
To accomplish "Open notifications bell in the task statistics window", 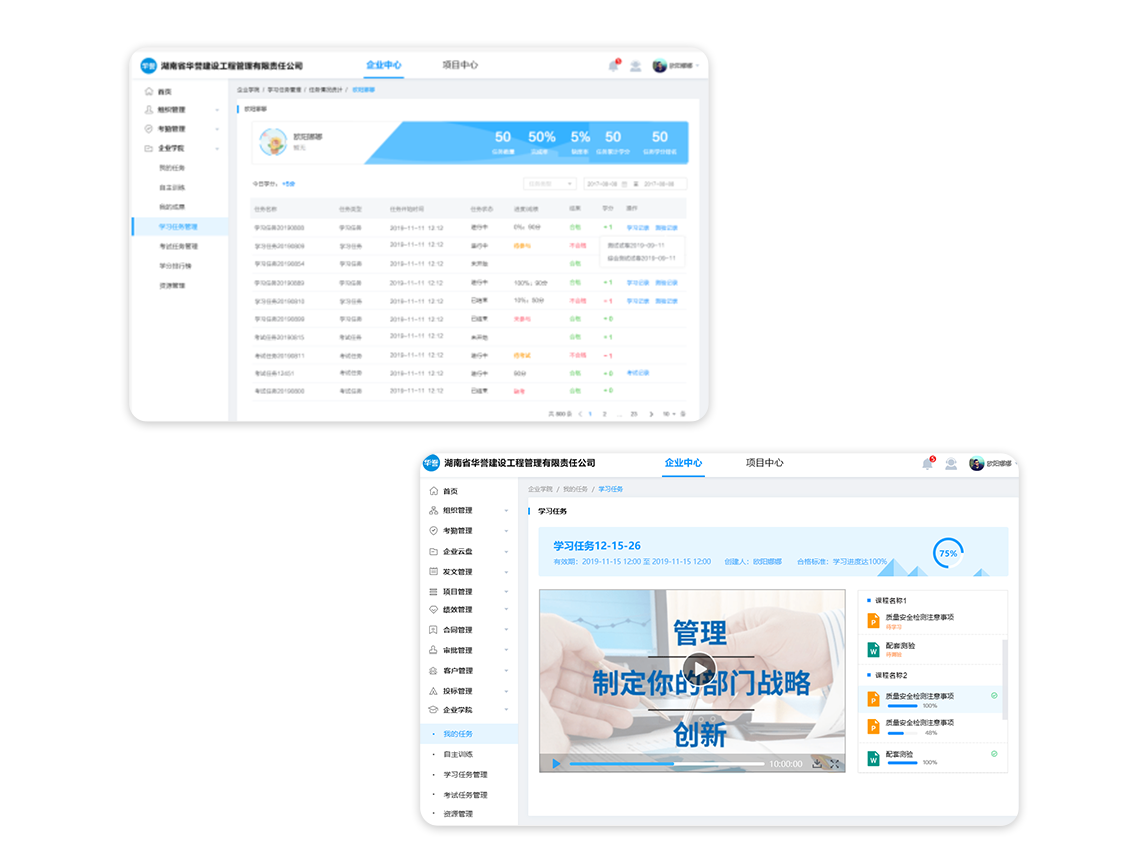I will click(613, 66).
